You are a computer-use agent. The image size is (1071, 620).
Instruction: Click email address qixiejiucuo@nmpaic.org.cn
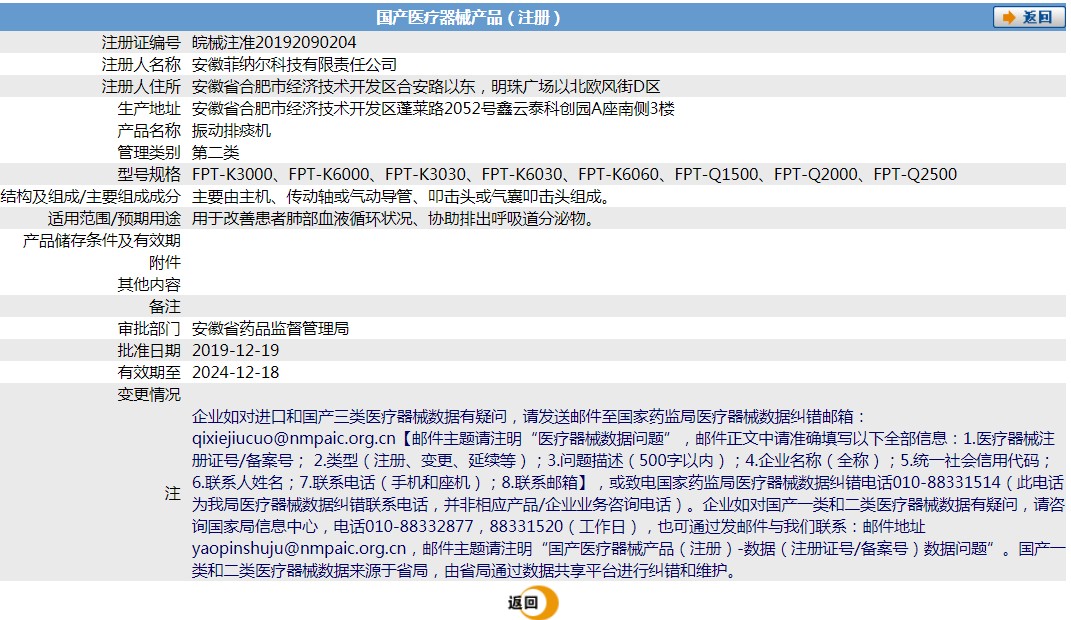pyautogui.click(x=294, y=438)
